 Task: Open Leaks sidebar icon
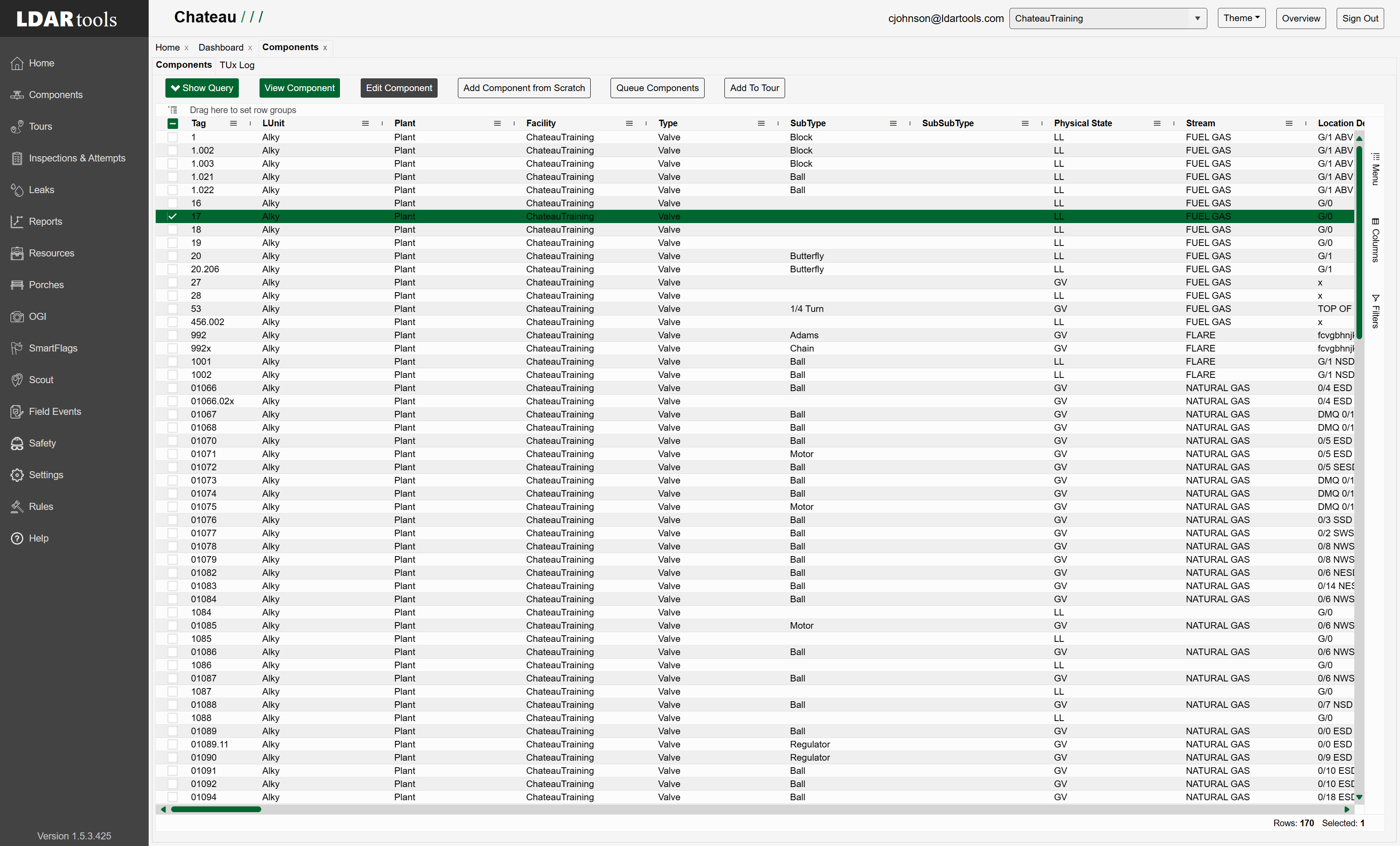(17, 190)
